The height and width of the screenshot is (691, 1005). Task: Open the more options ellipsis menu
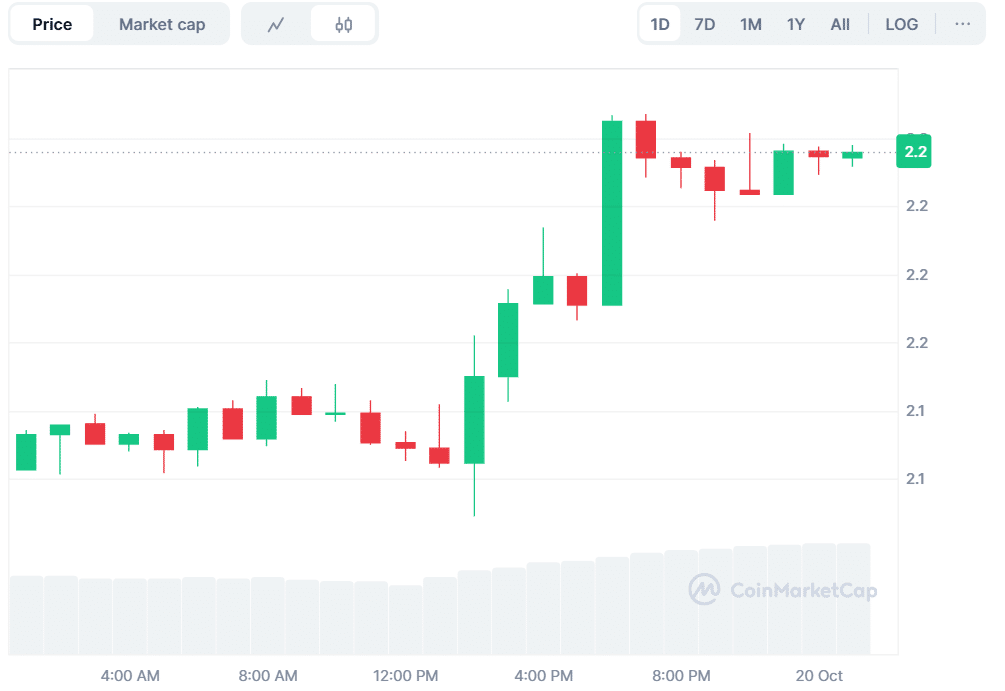click(962, 24)
